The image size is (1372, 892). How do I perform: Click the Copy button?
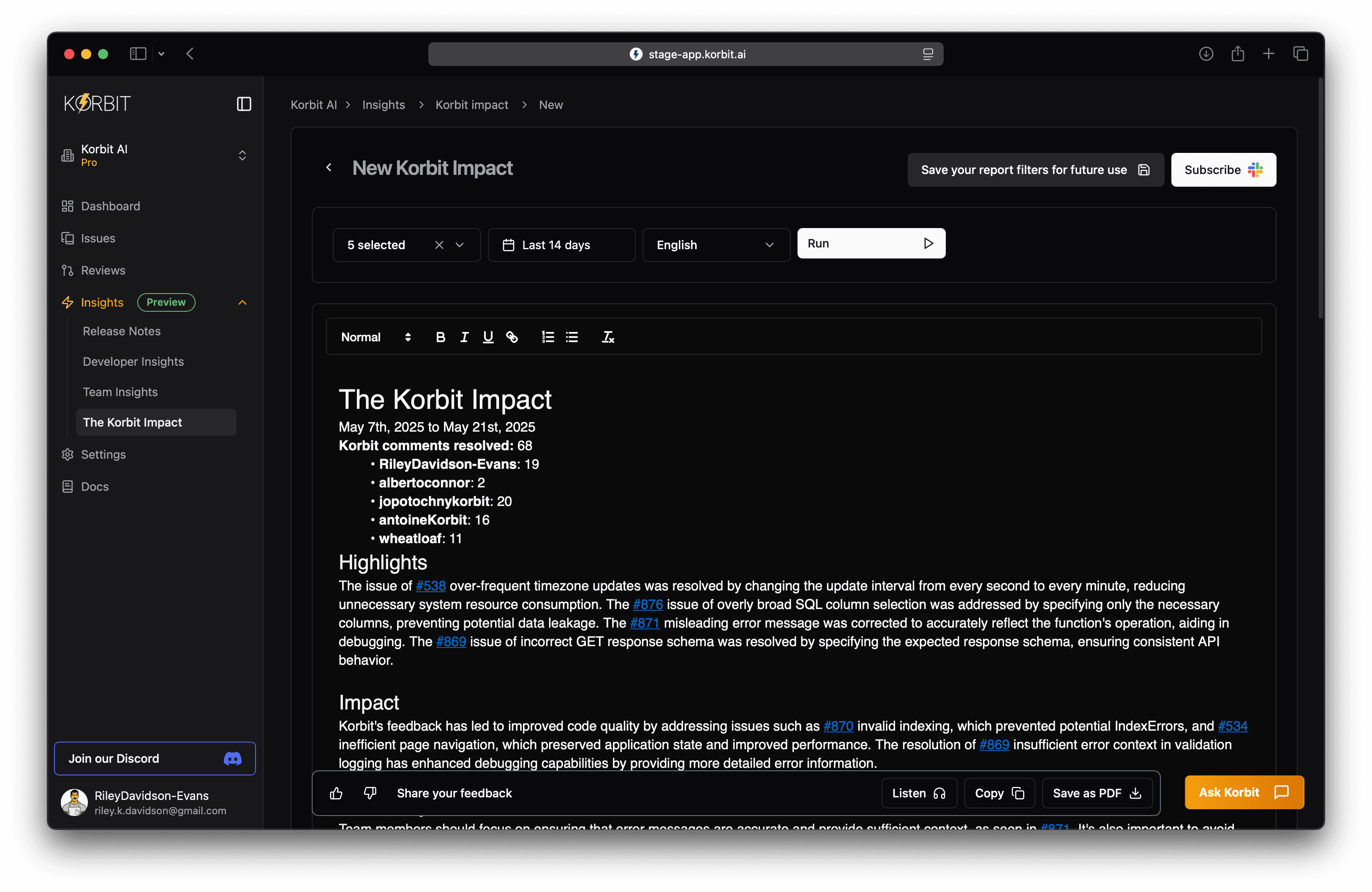(x=999, y=794)
